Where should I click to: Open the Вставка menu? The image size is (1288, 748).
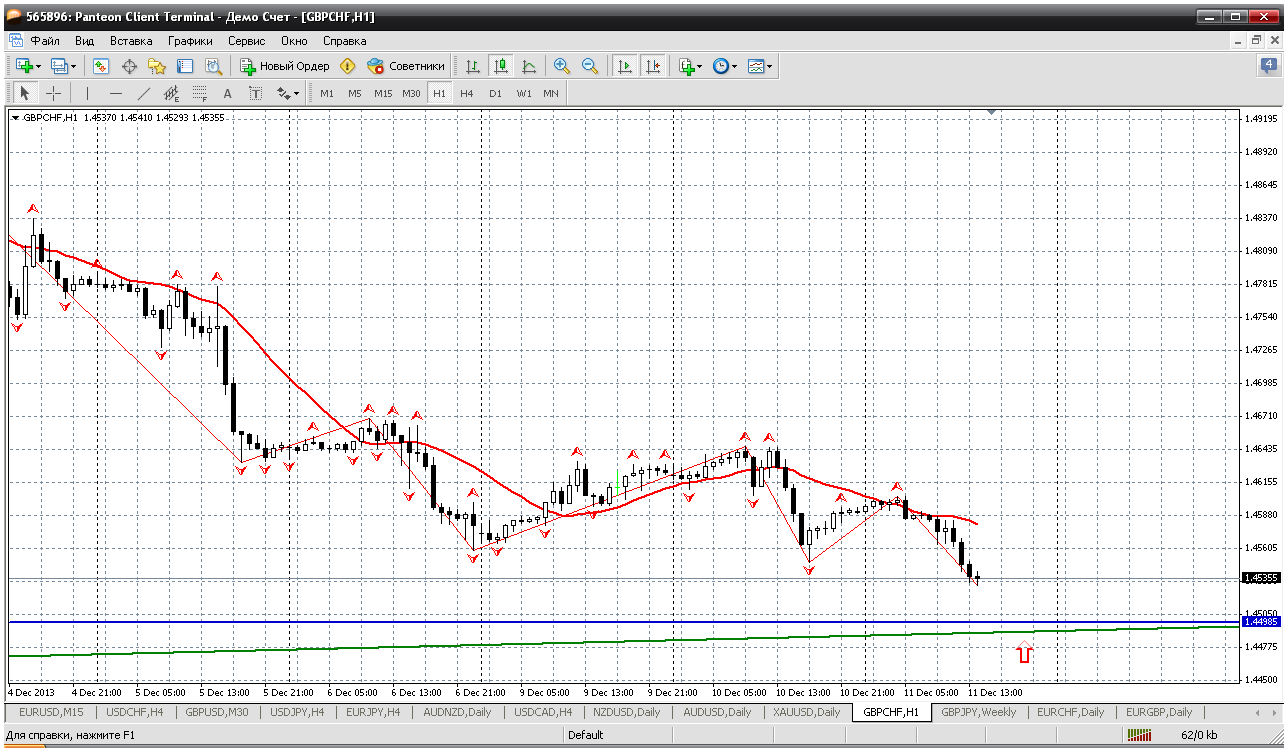(131, 41)
